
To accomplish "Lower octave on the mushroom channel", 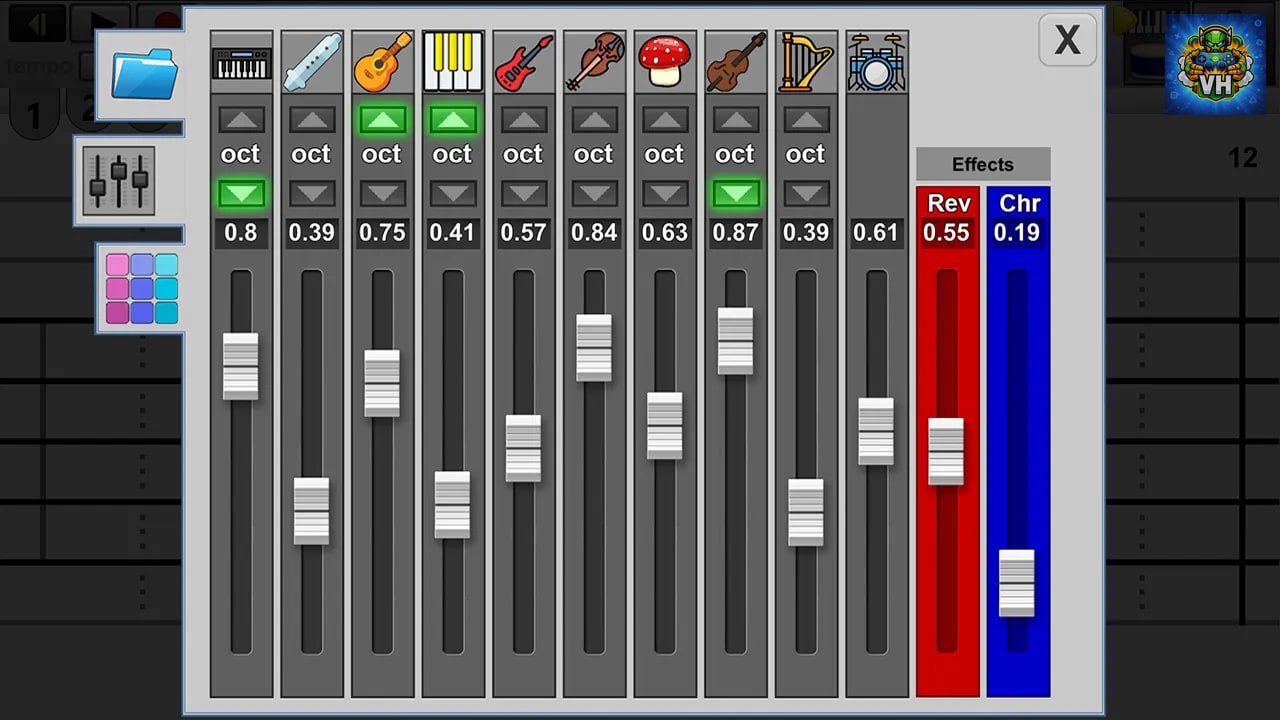I will pos(665,193).
